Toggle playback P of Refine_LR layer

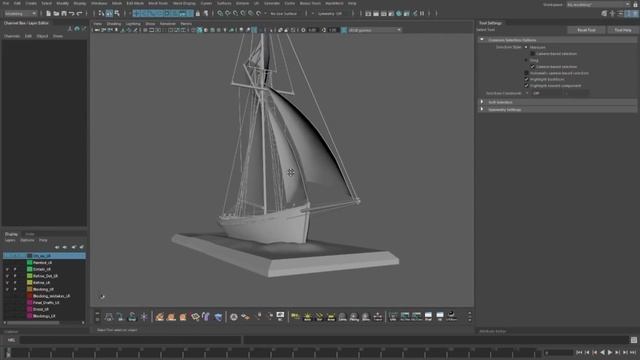point(15,282)
